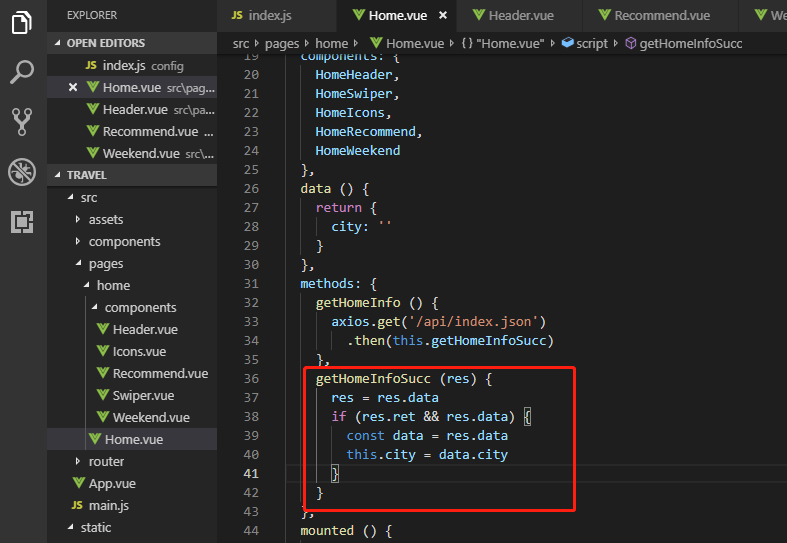Open Recommend.vue in the file tree
The image size is (787, 543).
coord(132,373)
